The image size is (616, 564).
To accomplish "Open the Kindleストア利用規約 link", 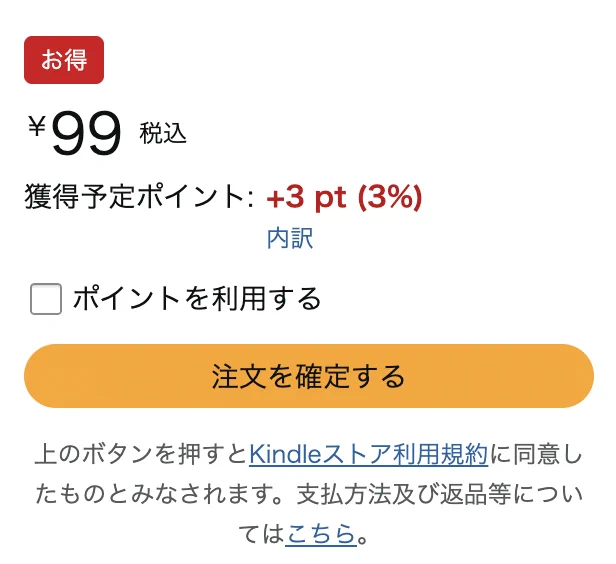I will coord(368,454).
